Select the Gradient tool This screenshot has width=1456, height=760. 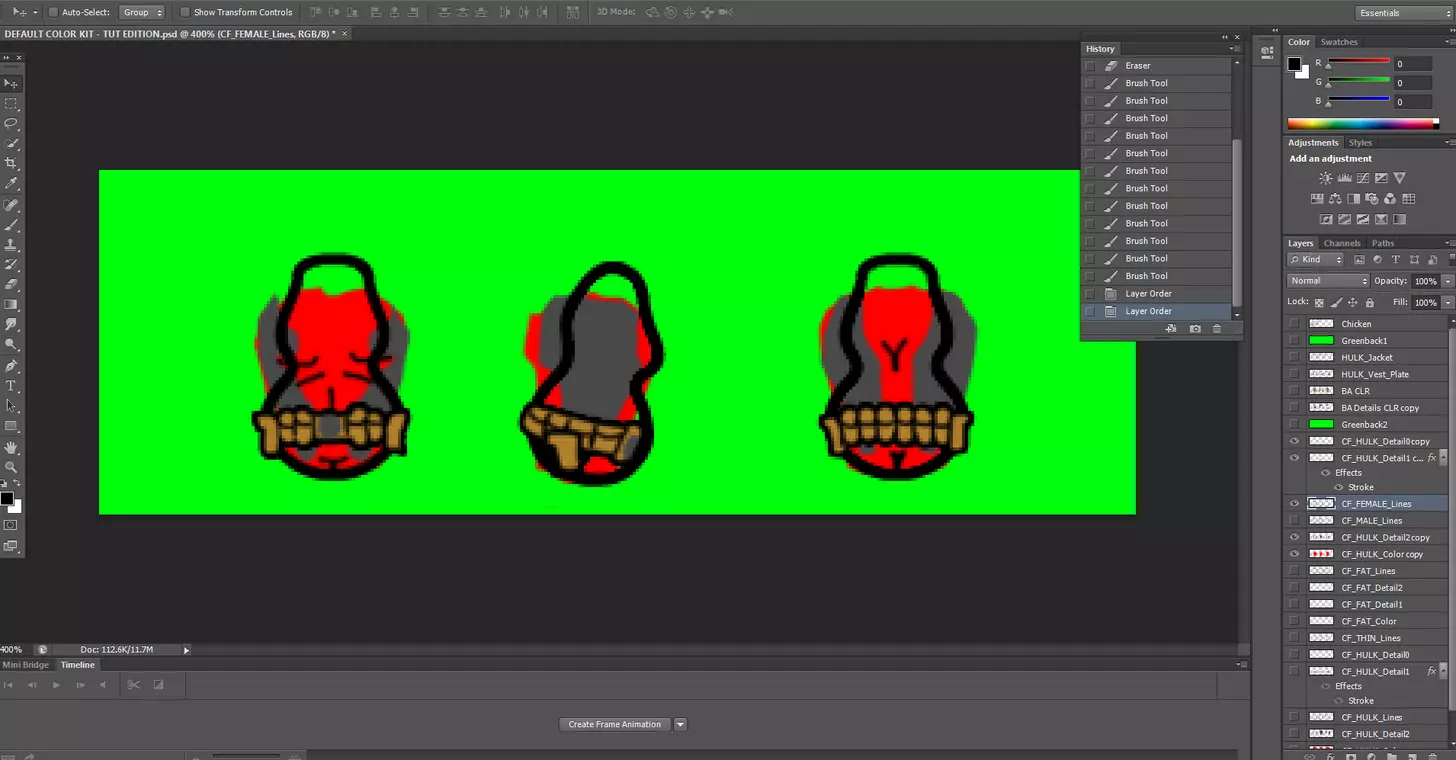tap(12, 305)
